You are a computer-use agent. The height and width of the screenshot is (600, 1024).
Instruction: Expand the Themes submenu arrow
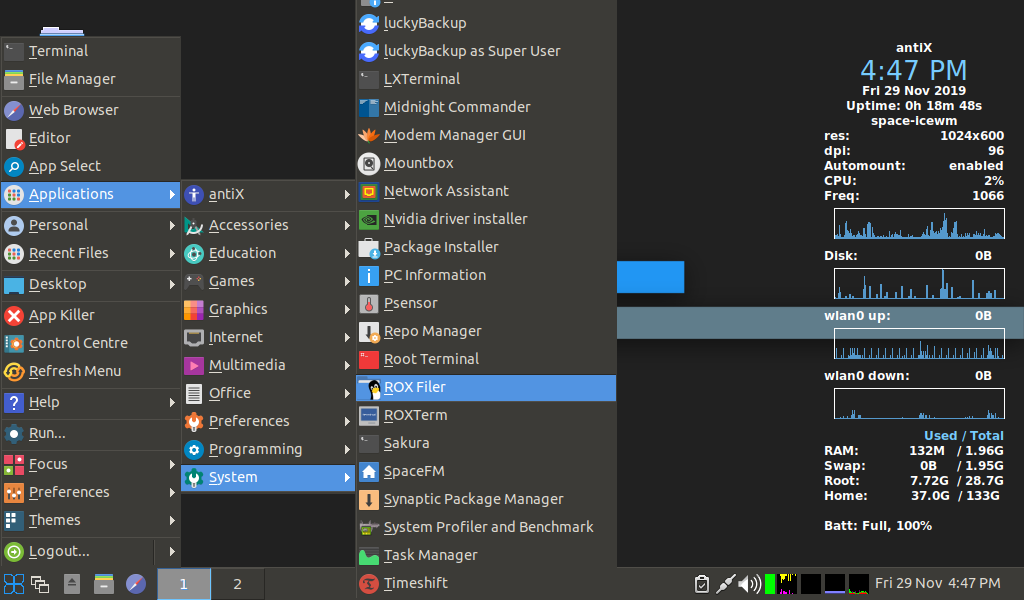172,520
